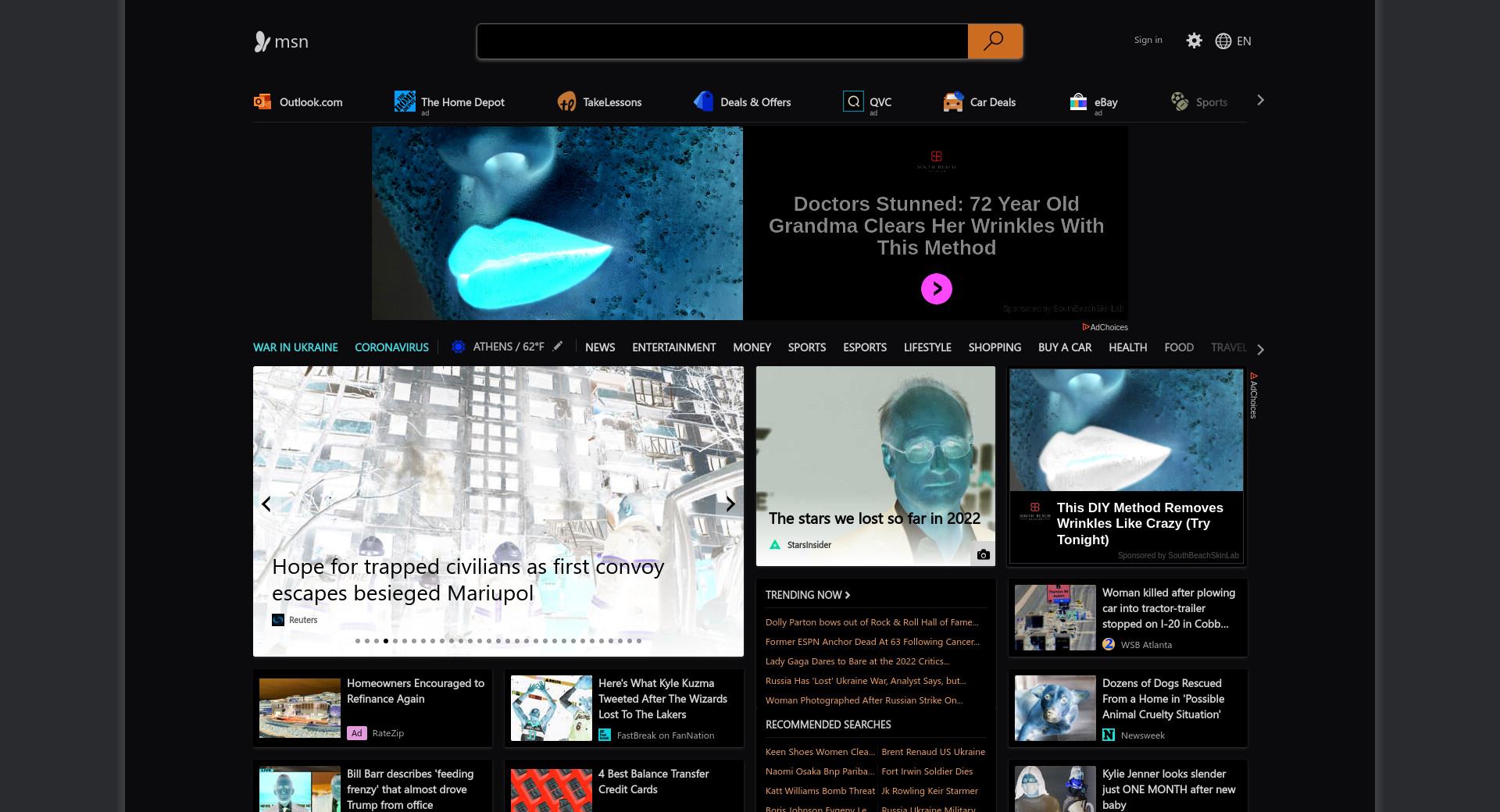Open the HEALTH category

coord(1127,347)
